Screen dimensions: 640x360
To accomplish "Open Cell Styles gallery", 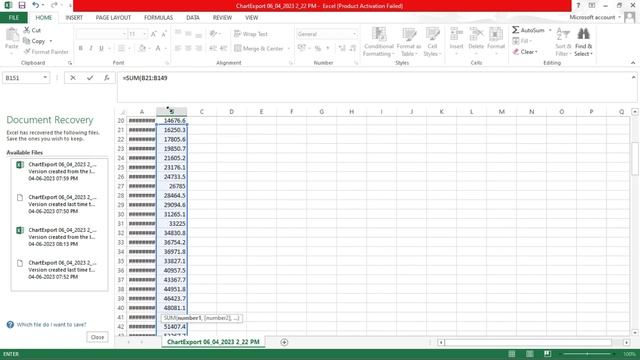I will 432,41.
